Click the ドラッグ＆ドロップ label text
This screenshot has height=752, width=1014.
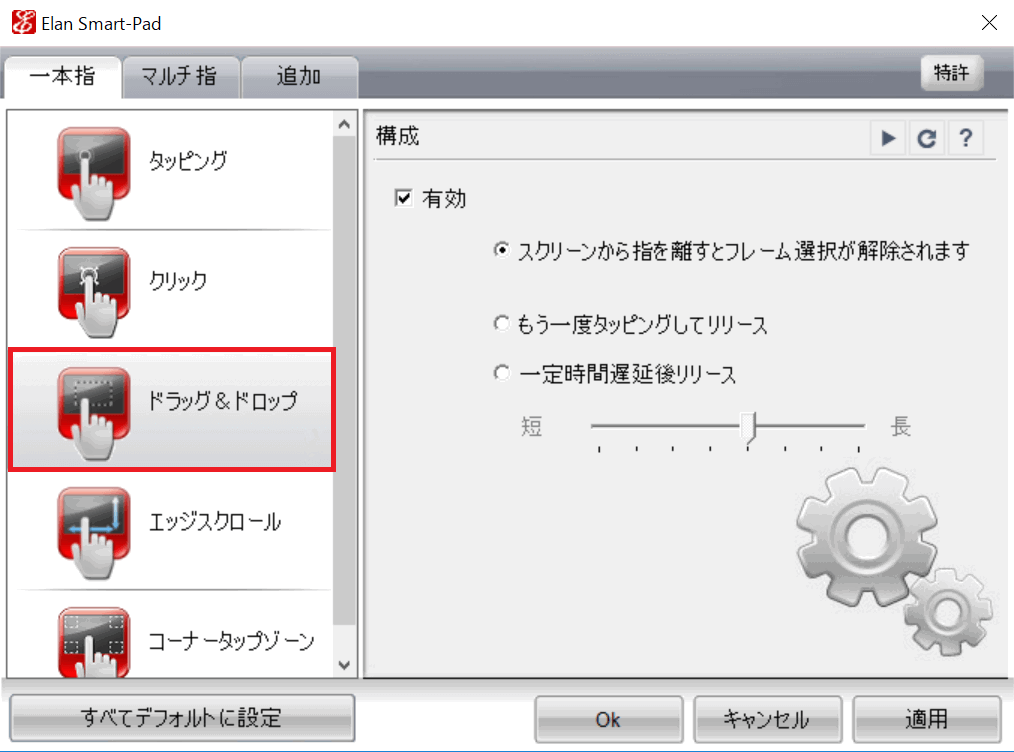point(222,401)
